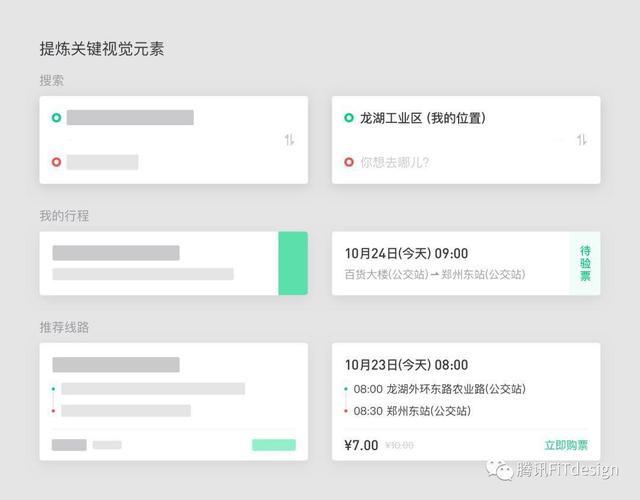
Task: Open the 10月24日(今天) 09:00 trip card
Action: click(466, 263)
